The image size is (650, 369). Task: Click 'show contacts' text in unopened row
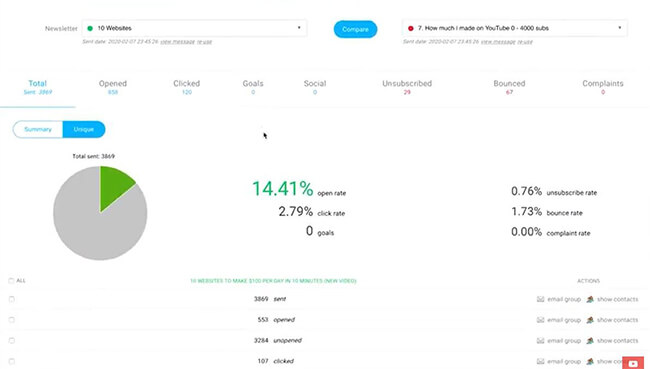point(618,340)
